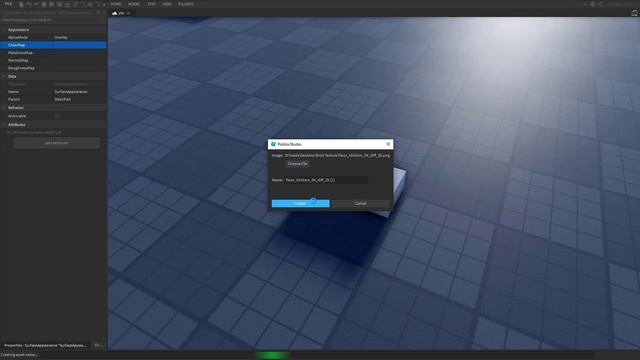The height and width of the screenshot is (360, 640).
Task: Select the RoughnessMap property row
Action: tap(53, 68)
